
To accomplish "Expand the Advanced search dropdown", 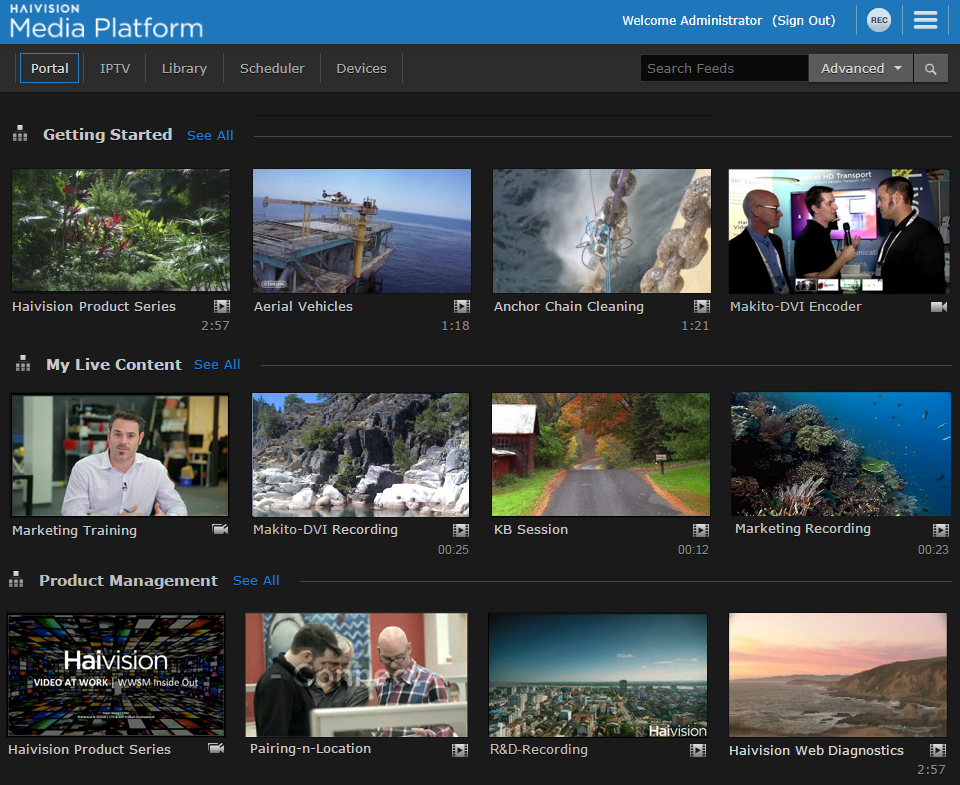I will point(860,69).
